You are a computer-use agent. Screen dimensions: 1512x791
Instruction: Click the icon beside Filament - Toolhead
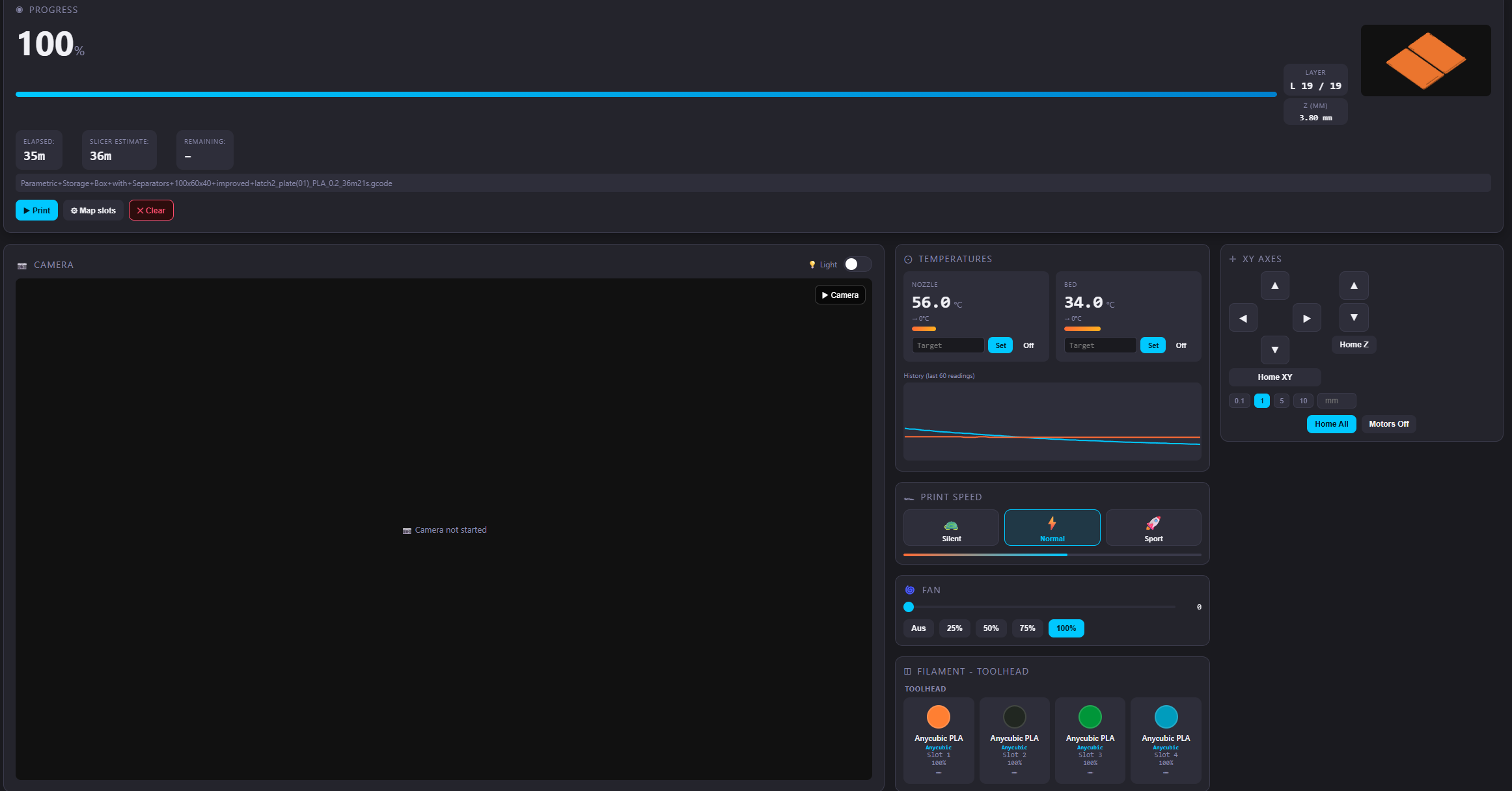pyautogui.click(x=907, y=671)
